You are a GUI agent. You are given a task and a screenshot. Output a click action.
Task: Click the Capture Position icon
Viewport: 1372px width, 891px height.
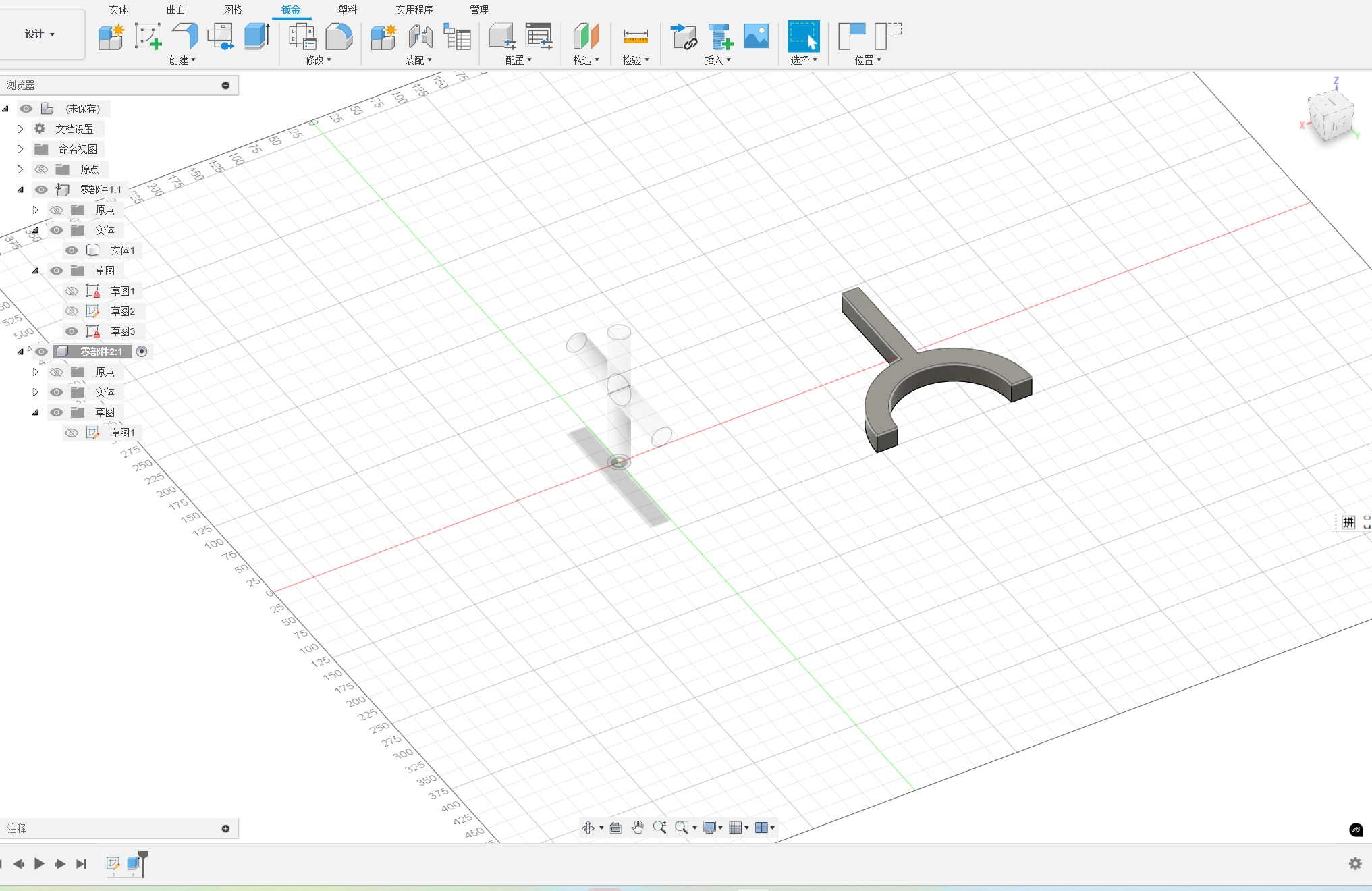click(852, 36)
